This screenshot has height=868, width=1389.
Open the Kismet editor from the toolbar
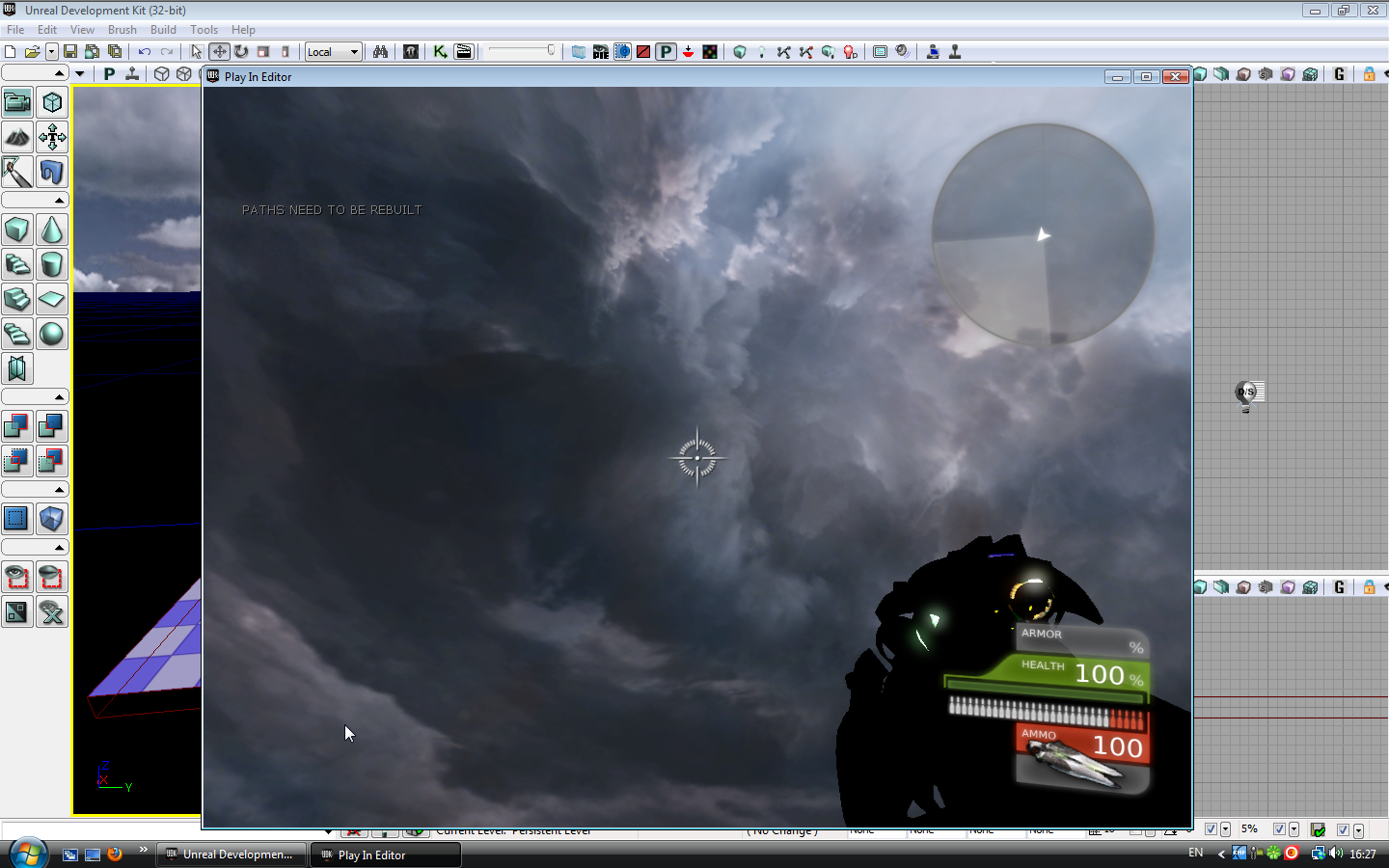(x=440, y=52)
